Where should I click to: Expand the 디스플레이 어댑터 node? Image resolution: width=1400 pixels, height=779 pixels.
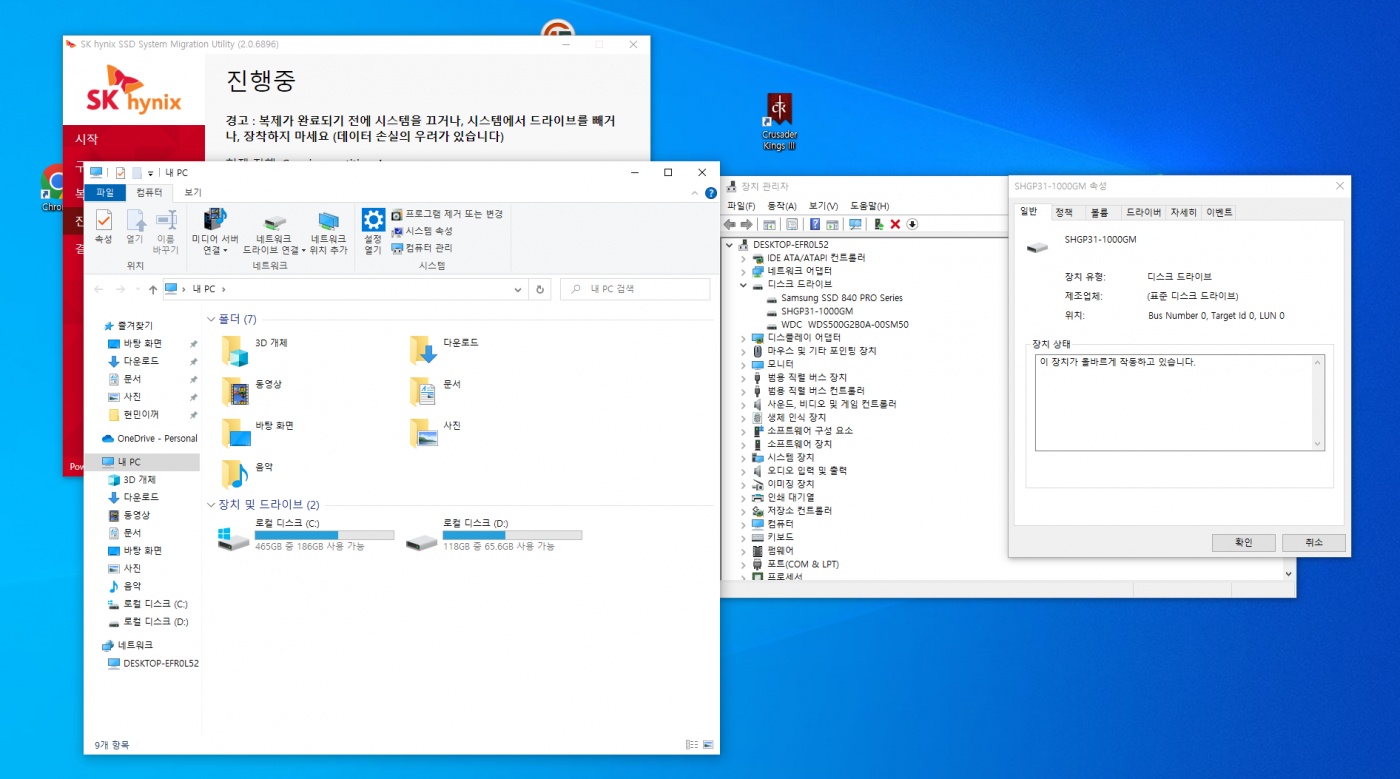pos(744,338)
